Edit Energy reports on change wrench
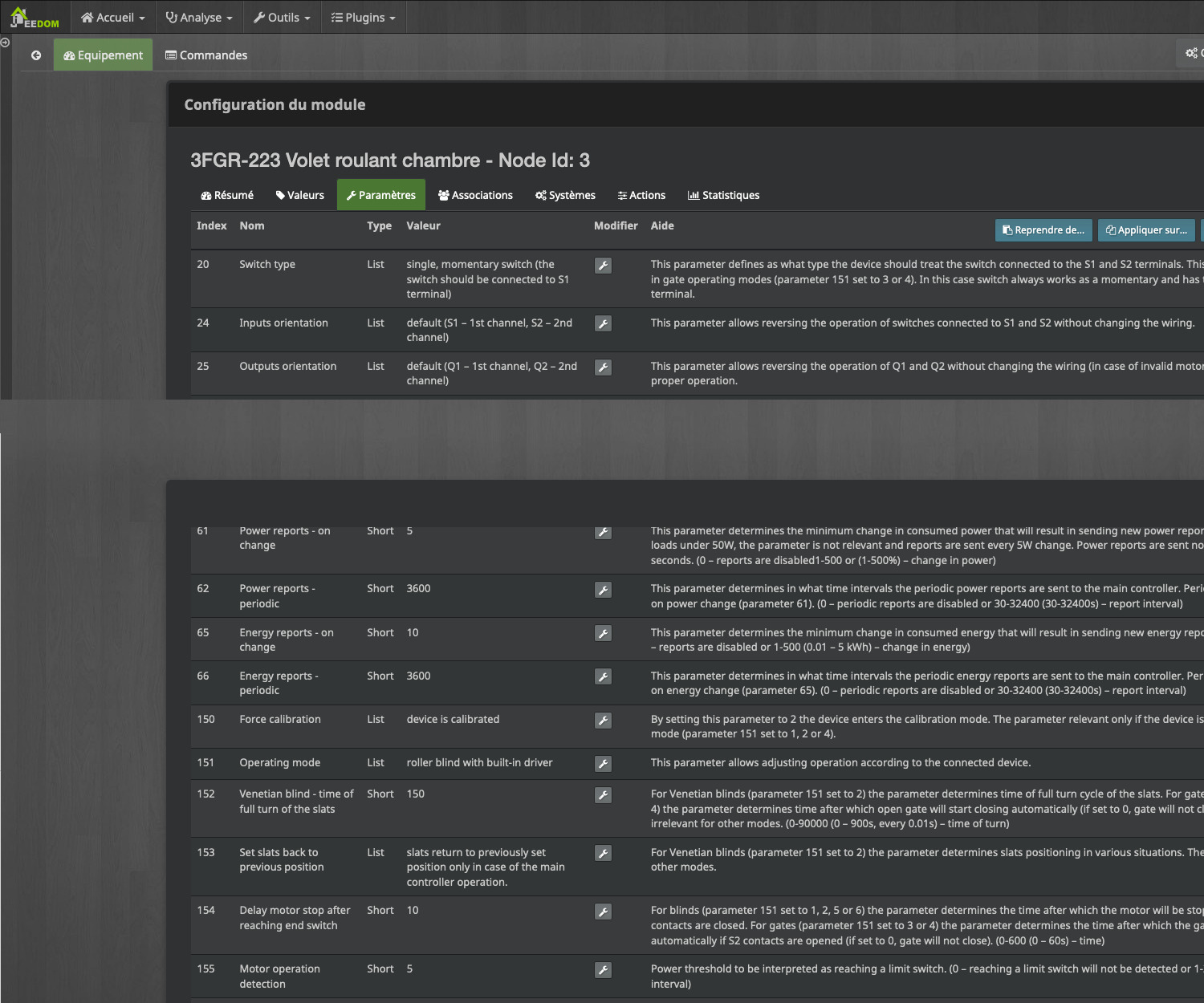Viewport: 1204px width, 1003px height. point(603,634)
